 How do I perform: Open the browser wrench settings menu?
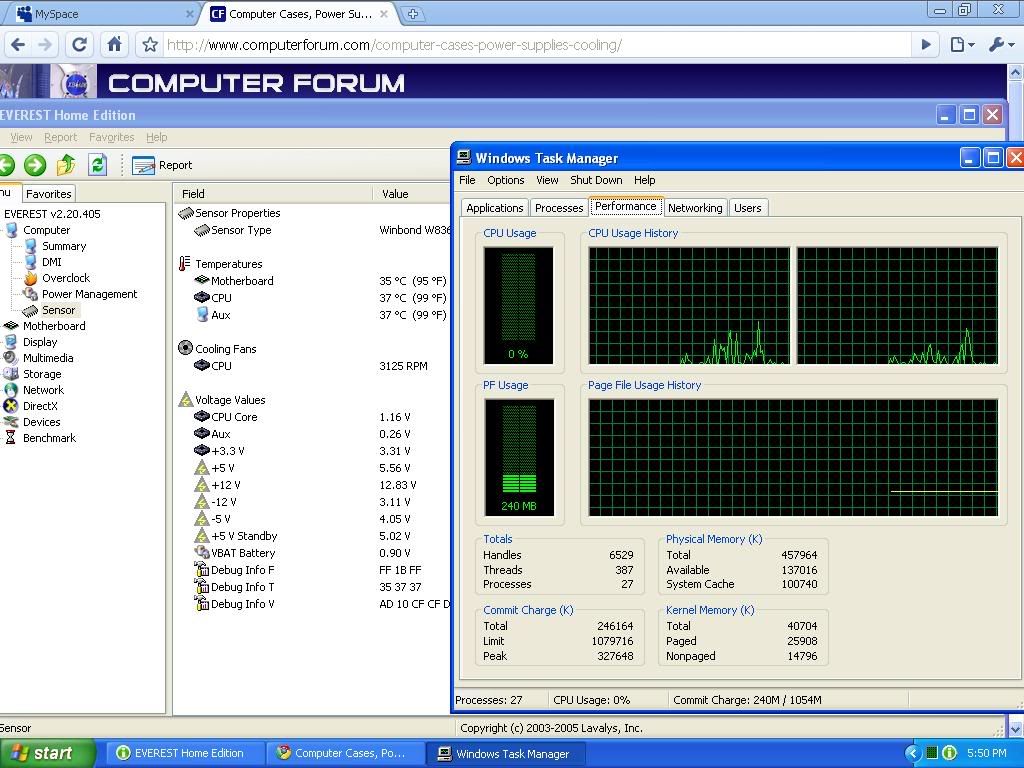click(x=1000, y=45)
